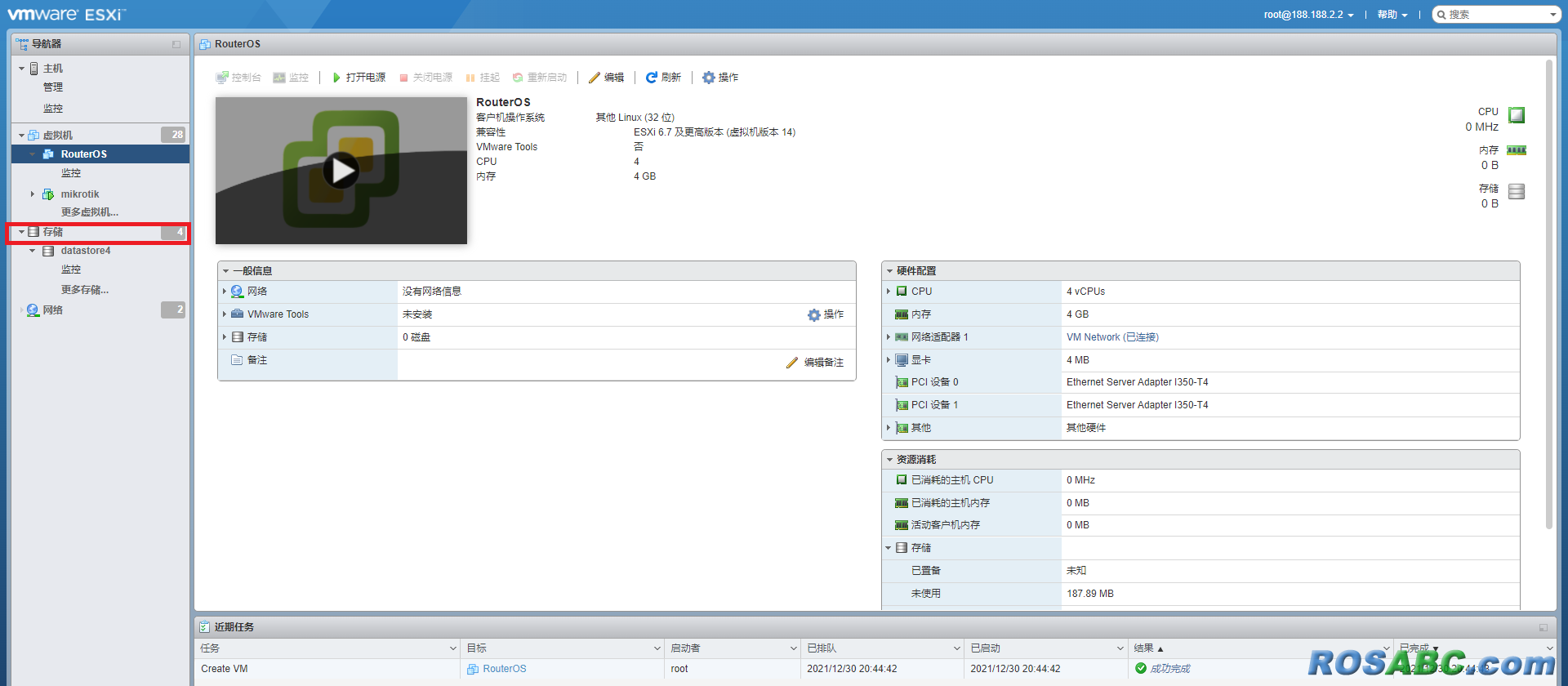Expand the 存储 row in general info
Screen dimensions: 1568x686
tap(225, 337)
